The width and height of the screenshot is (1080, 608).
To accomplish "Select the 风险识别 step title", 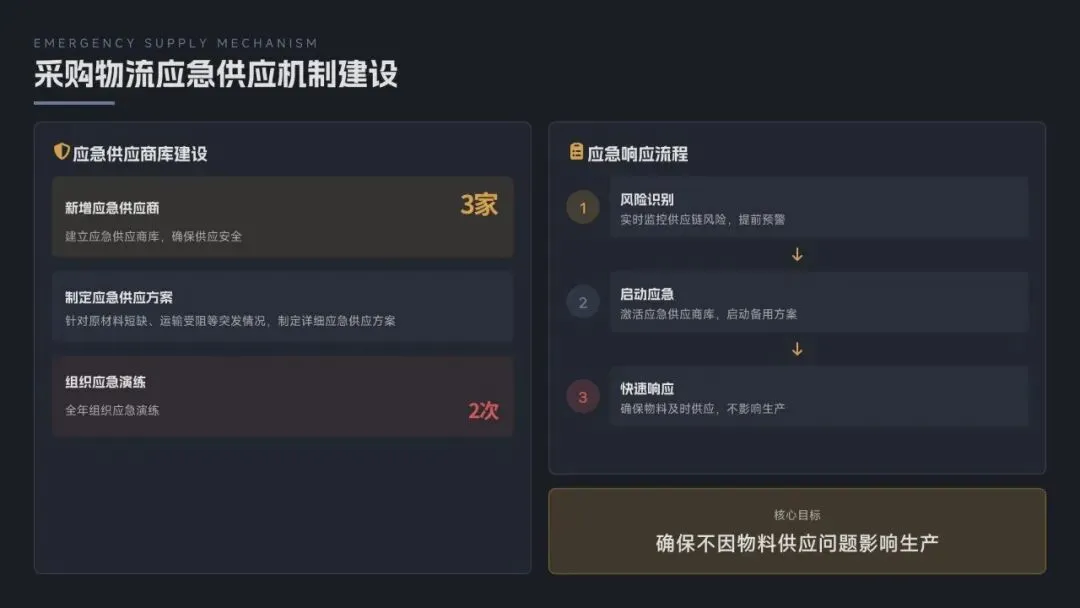I will [647, 199].
